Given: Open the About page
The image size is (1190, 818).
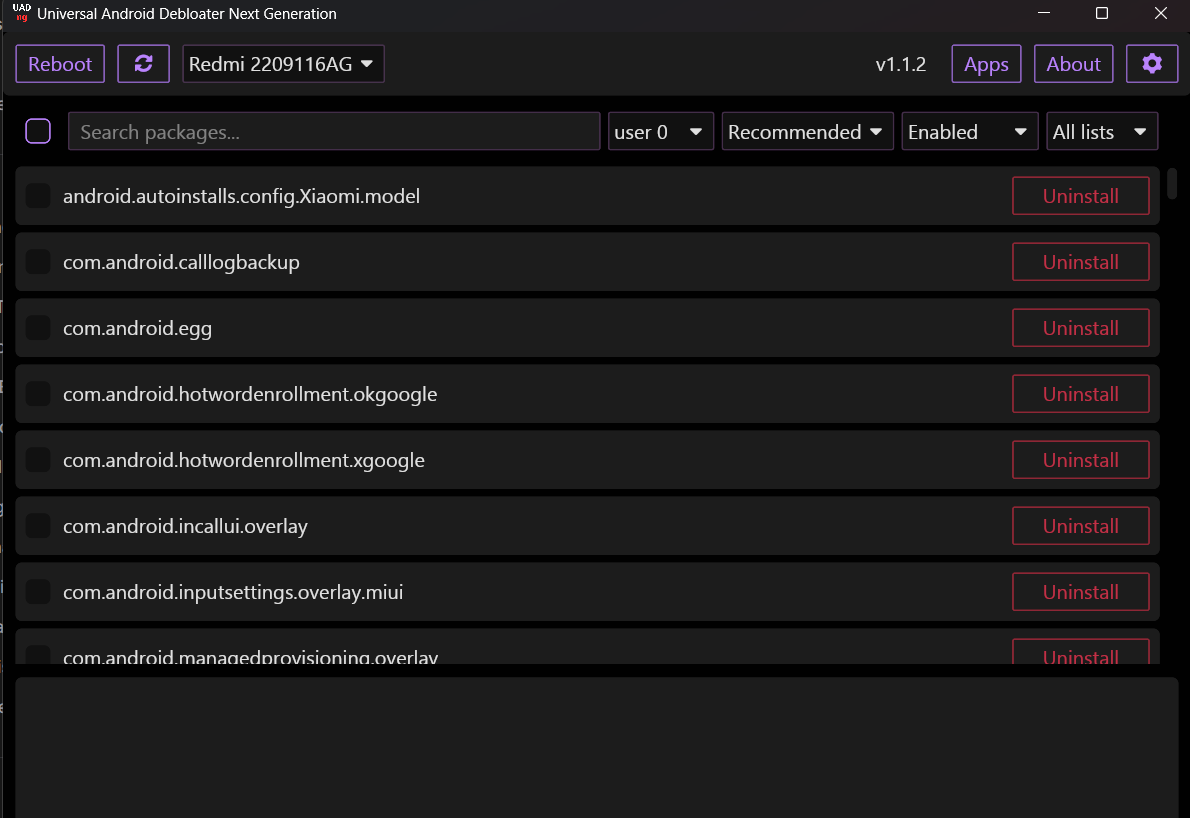Looking at the screenshot, I should tap(1073, 64).
